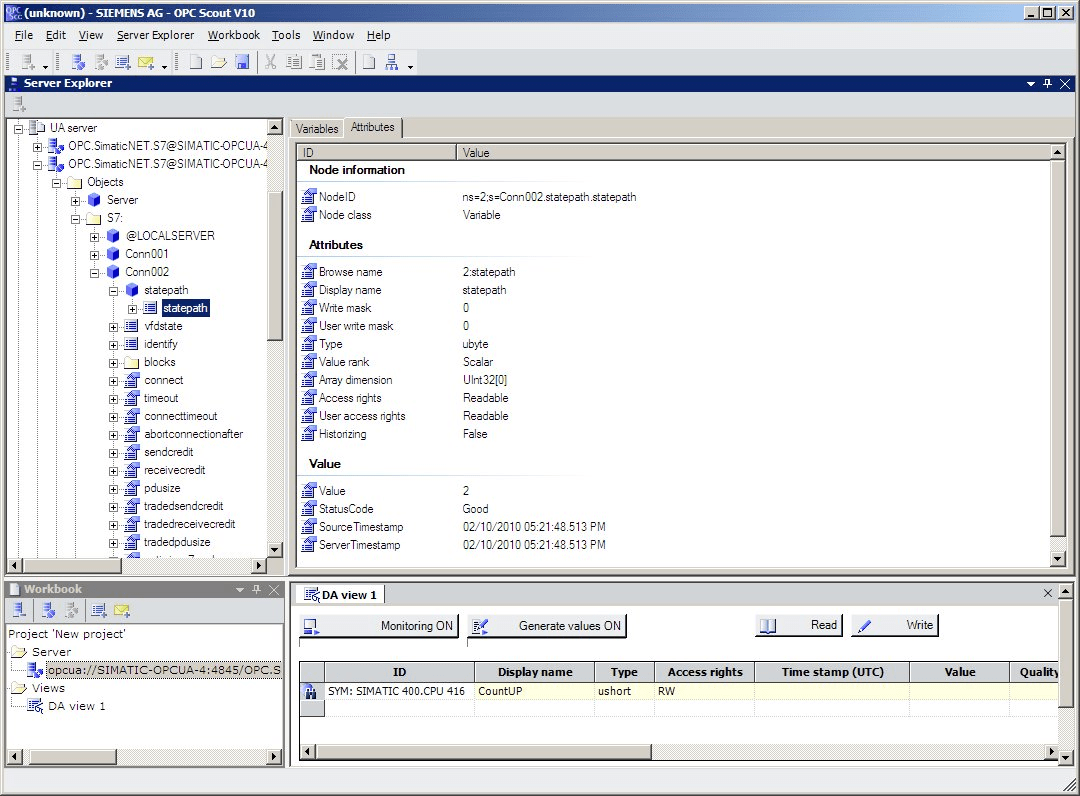The height and width of the screenshot is (796, 1080).
Task: Click the copy icon in main toolbar
Action: 294,63
